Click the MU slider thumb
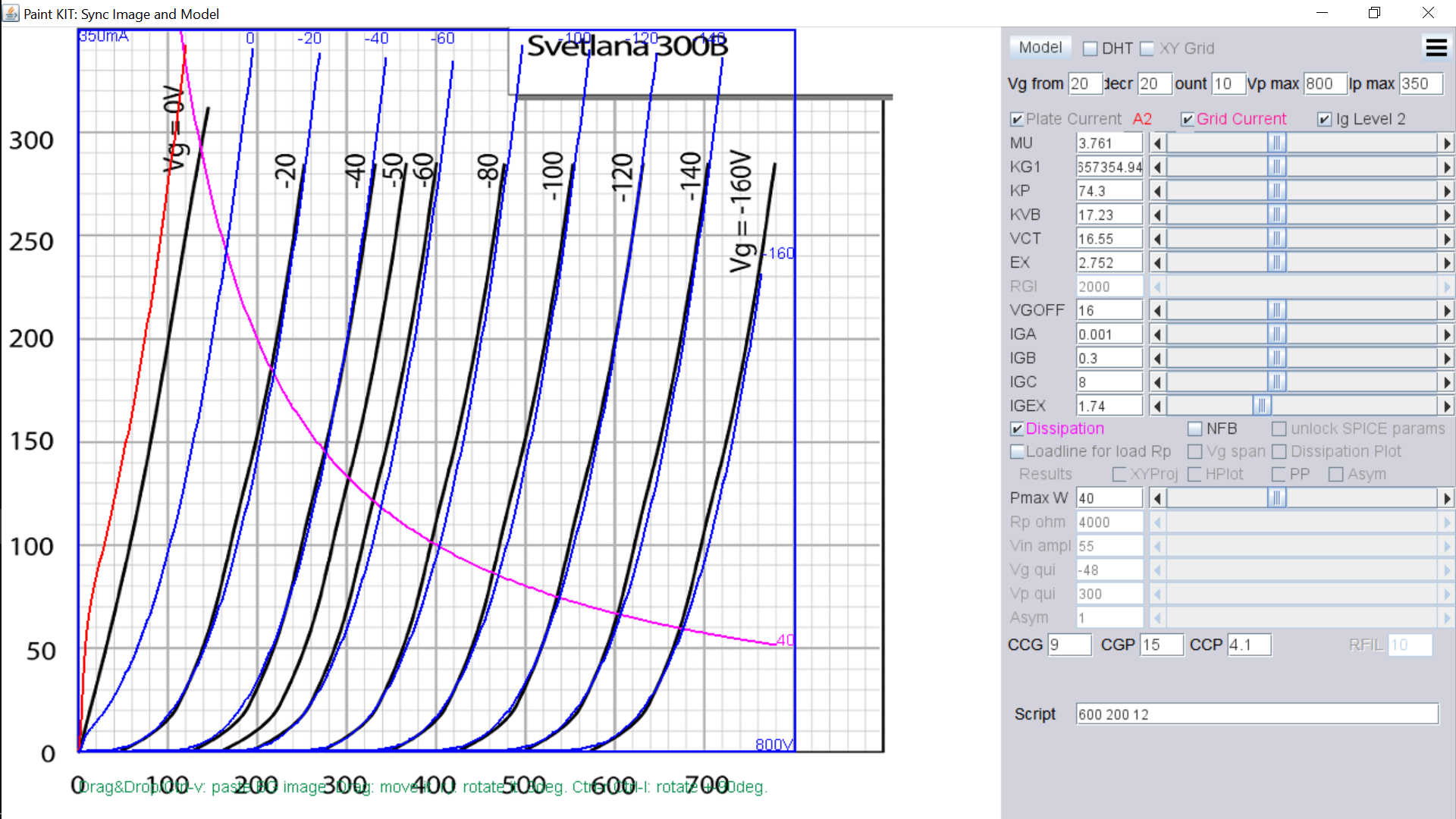This screenshot has height=819, width=1456. coord(1277,143)
